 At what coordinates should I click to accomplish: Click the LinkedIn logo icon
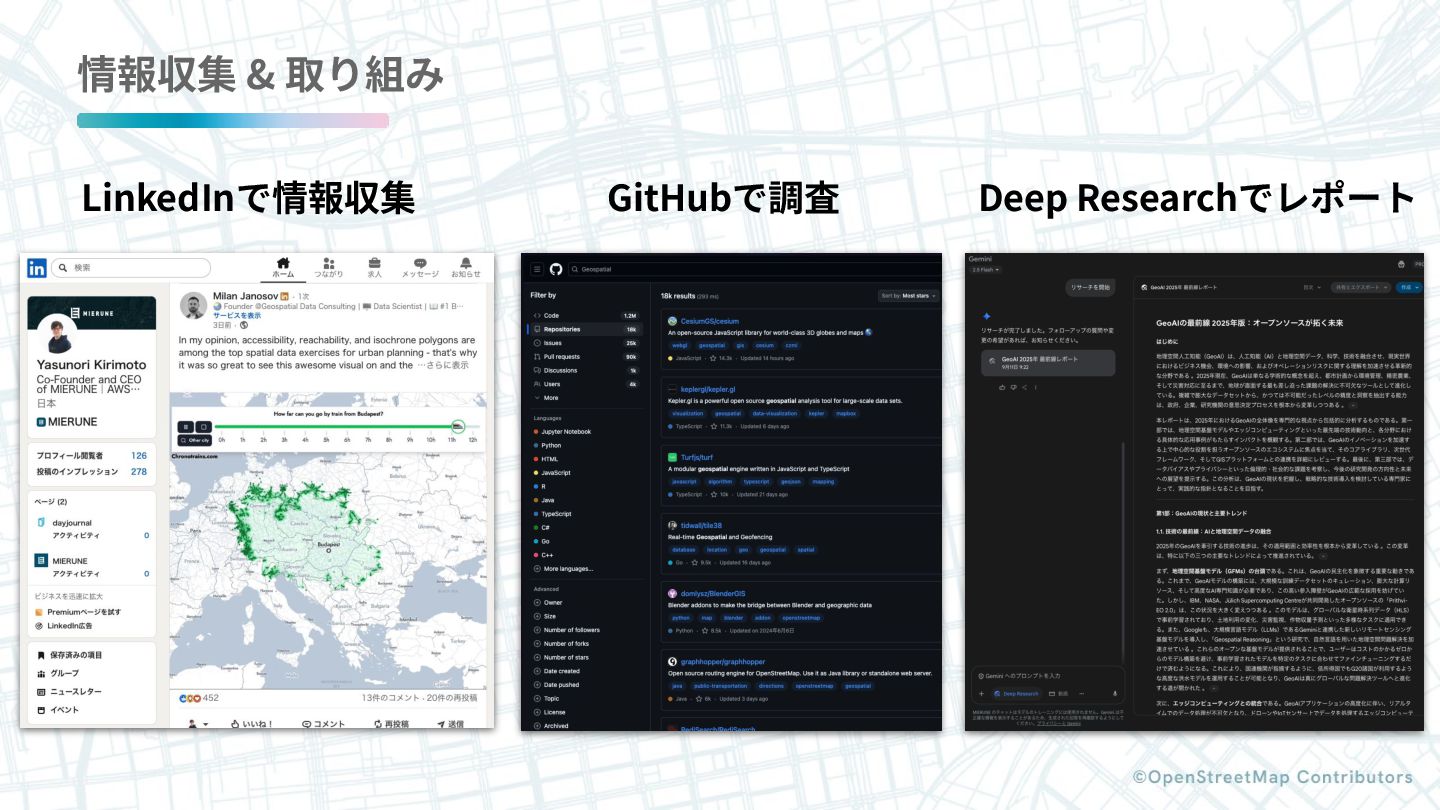click(37, 268)
